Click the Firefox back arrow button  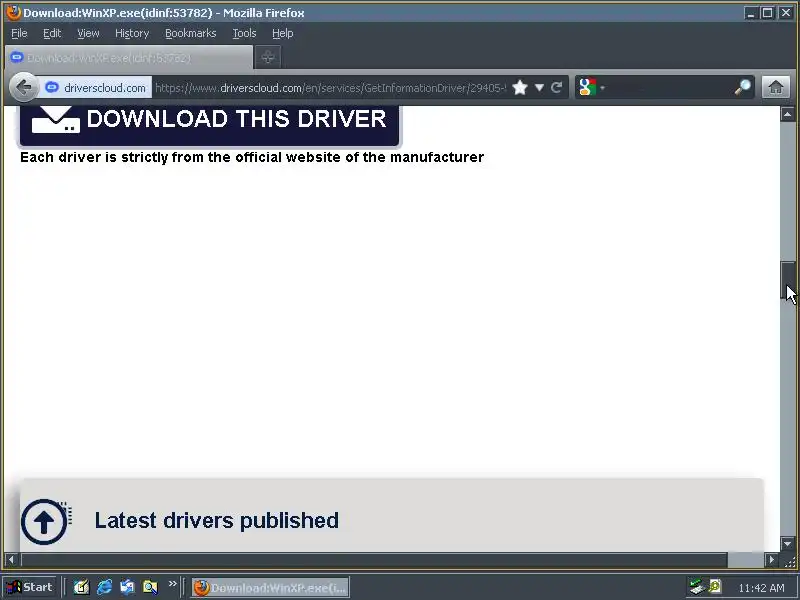[x=23, y=88]
